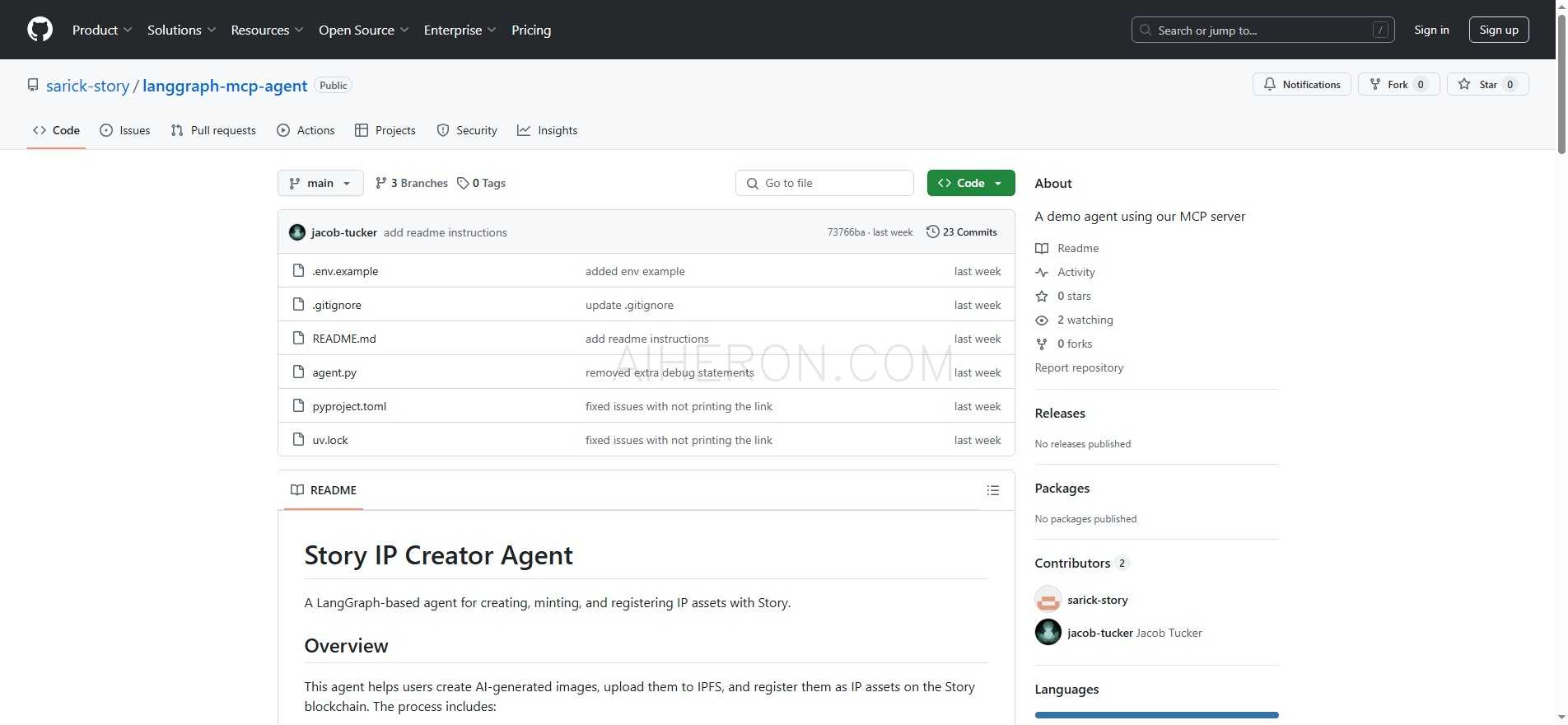
Task: Switch to the Insights tab
Action: (548, 130)
